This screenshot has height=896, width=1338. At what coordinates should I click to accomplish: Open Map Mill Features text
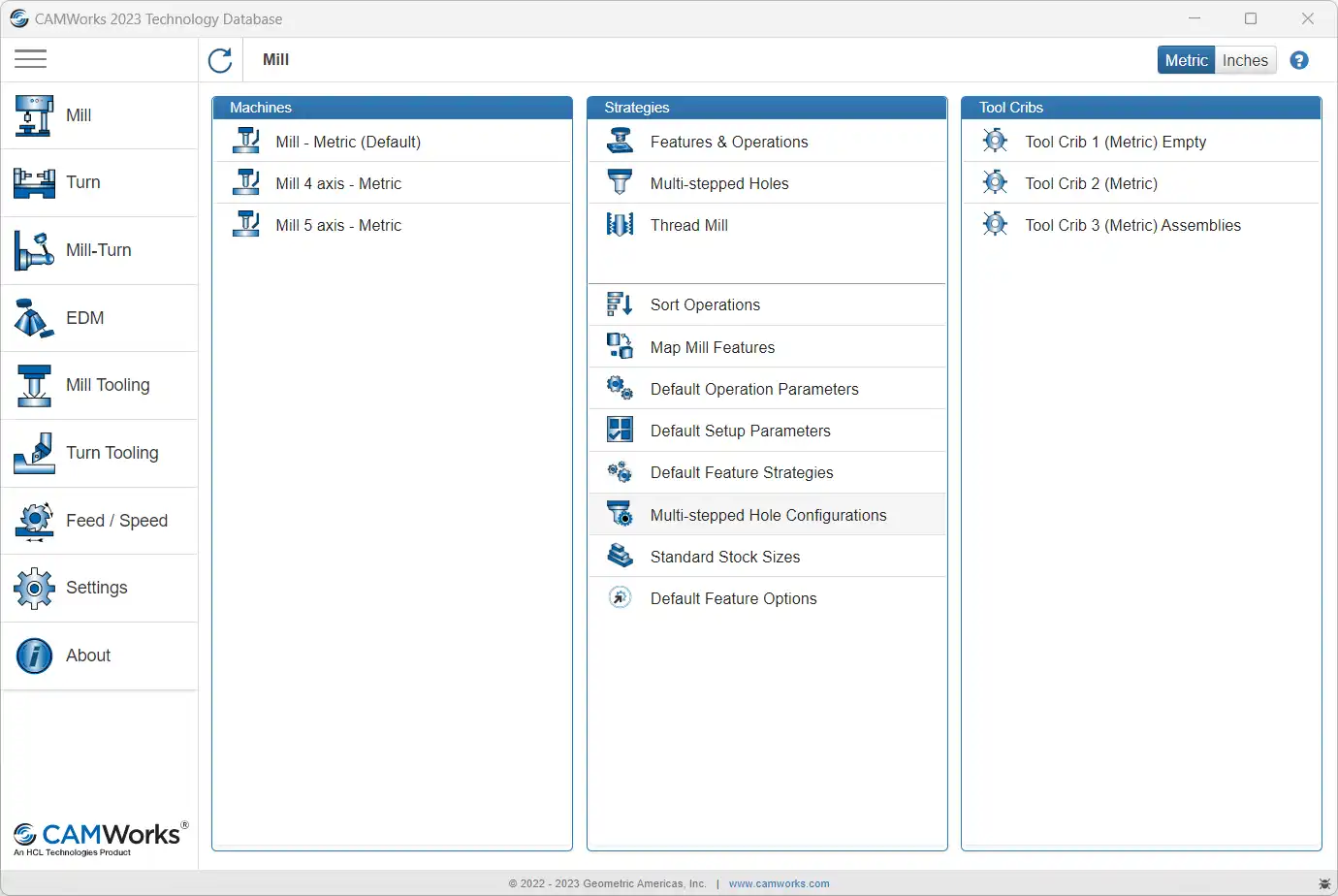[713, 347]
